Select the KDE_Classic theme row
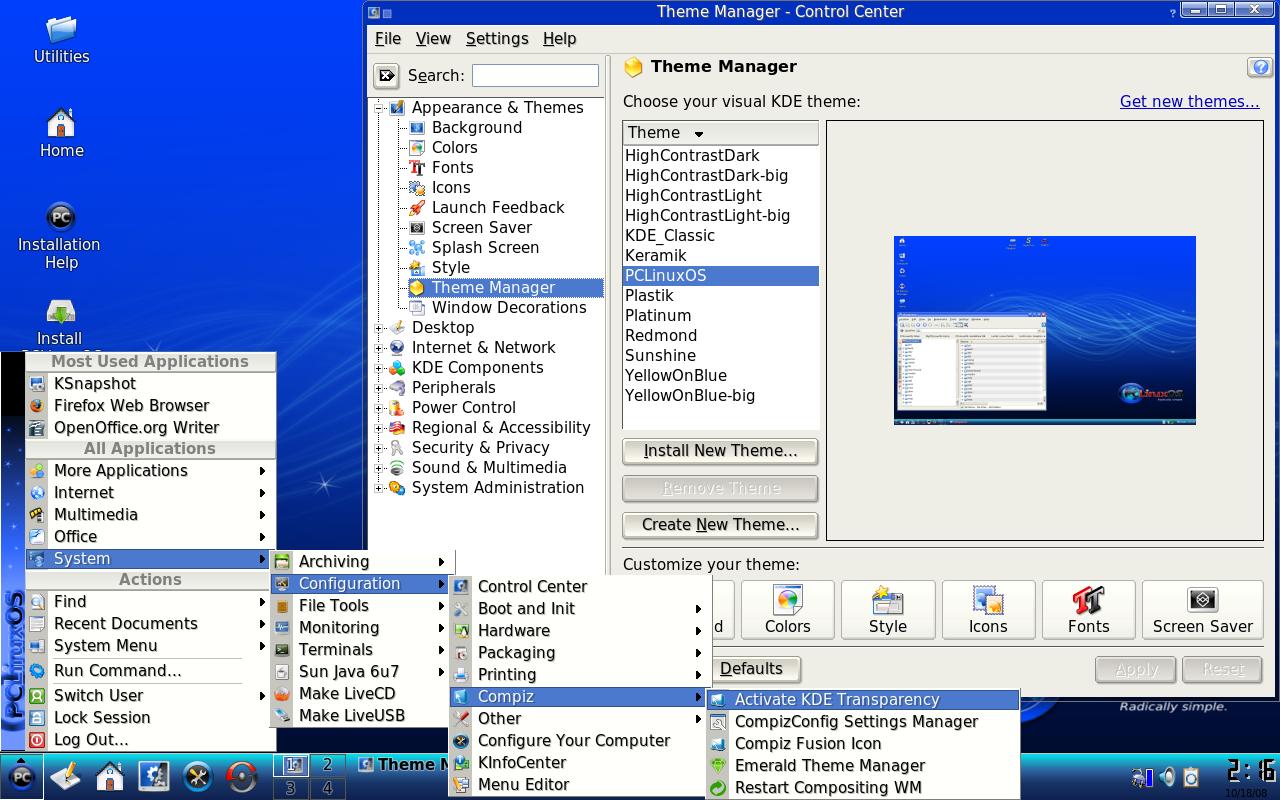 (720, 236)
